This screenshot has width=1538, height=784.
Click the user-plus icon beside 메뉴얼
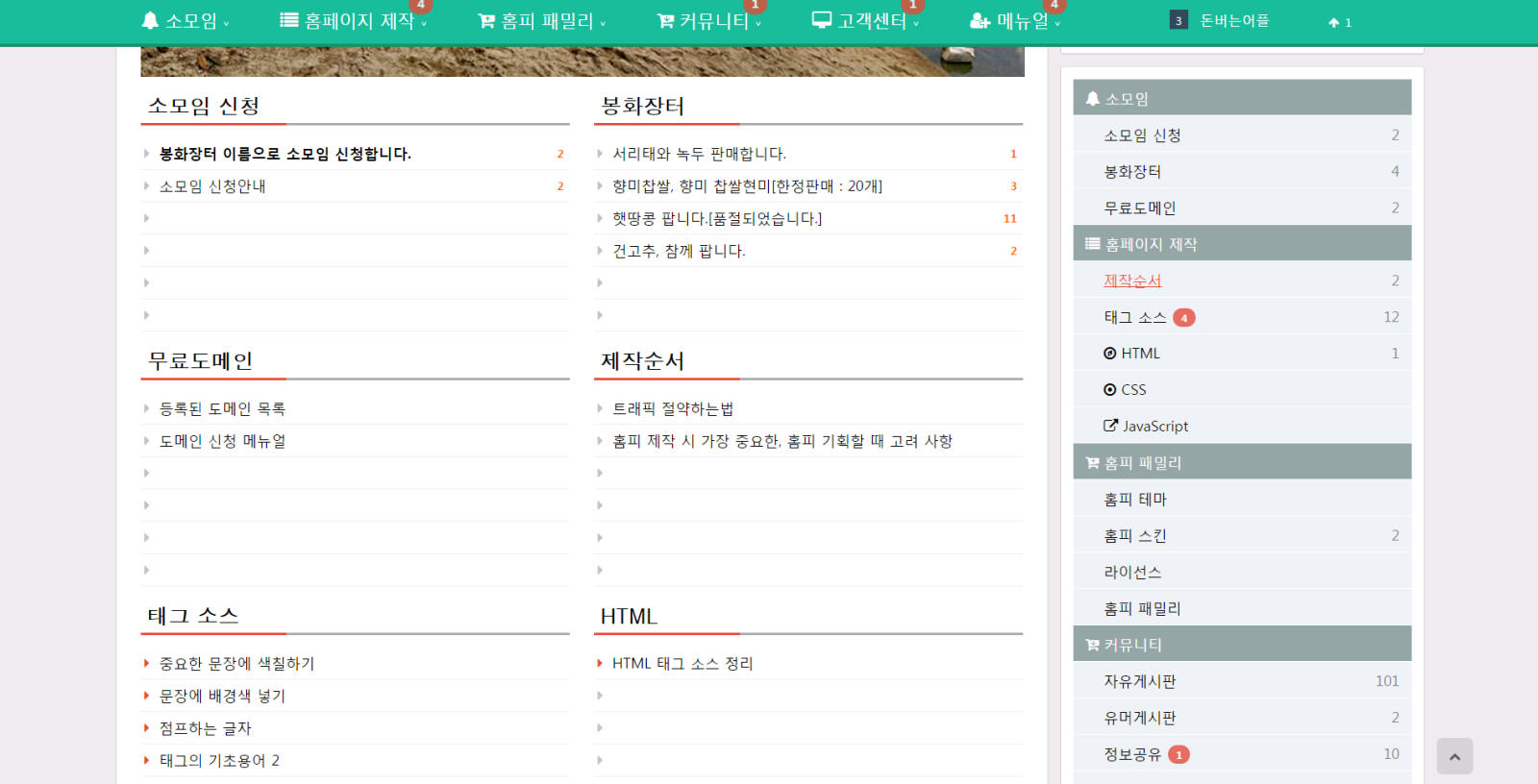(x=980, y=21)
